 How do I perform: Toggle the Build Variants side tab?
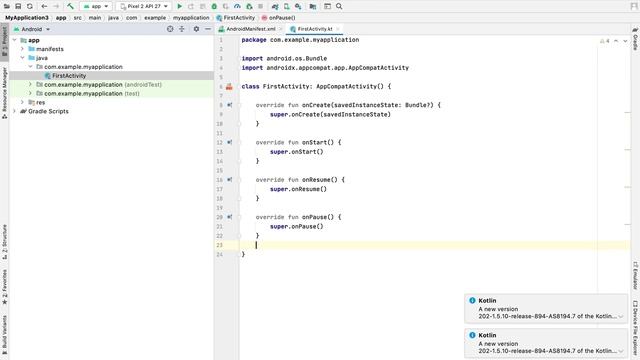4,335
